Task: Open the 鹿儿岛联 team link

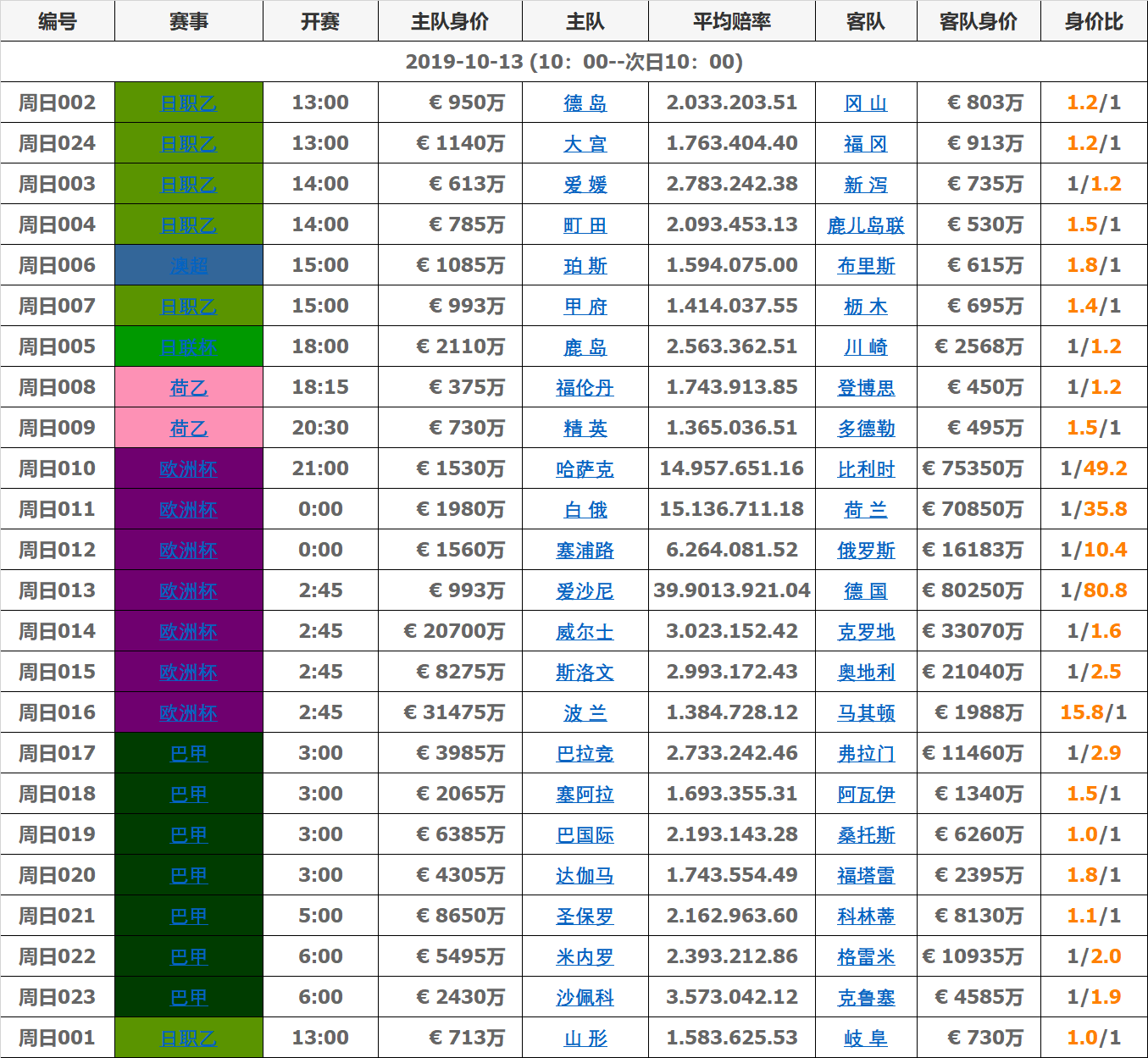Action: tap(866, 225)
